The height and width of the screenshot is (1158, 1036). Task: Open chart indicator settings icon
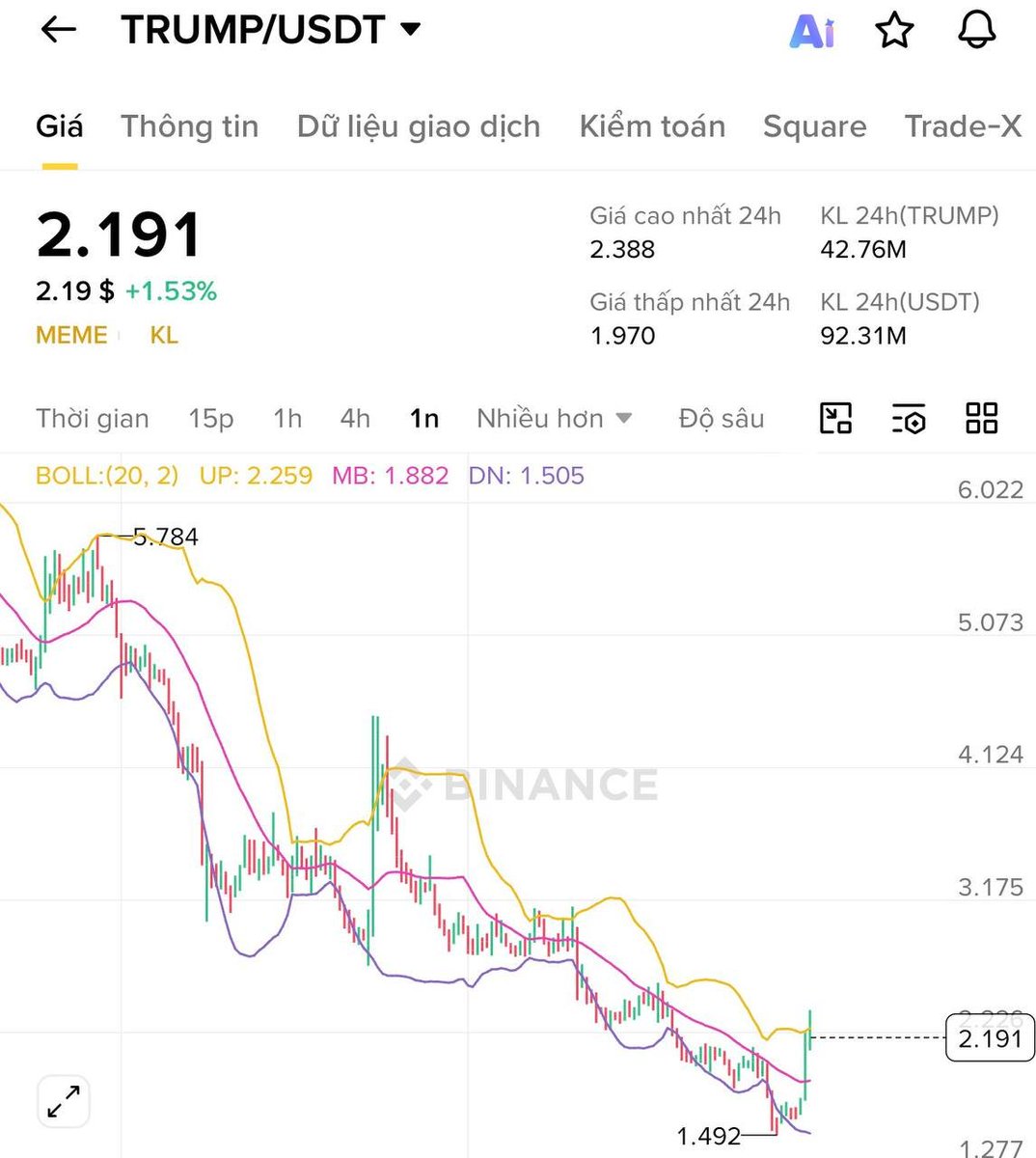tap(909, 418)
